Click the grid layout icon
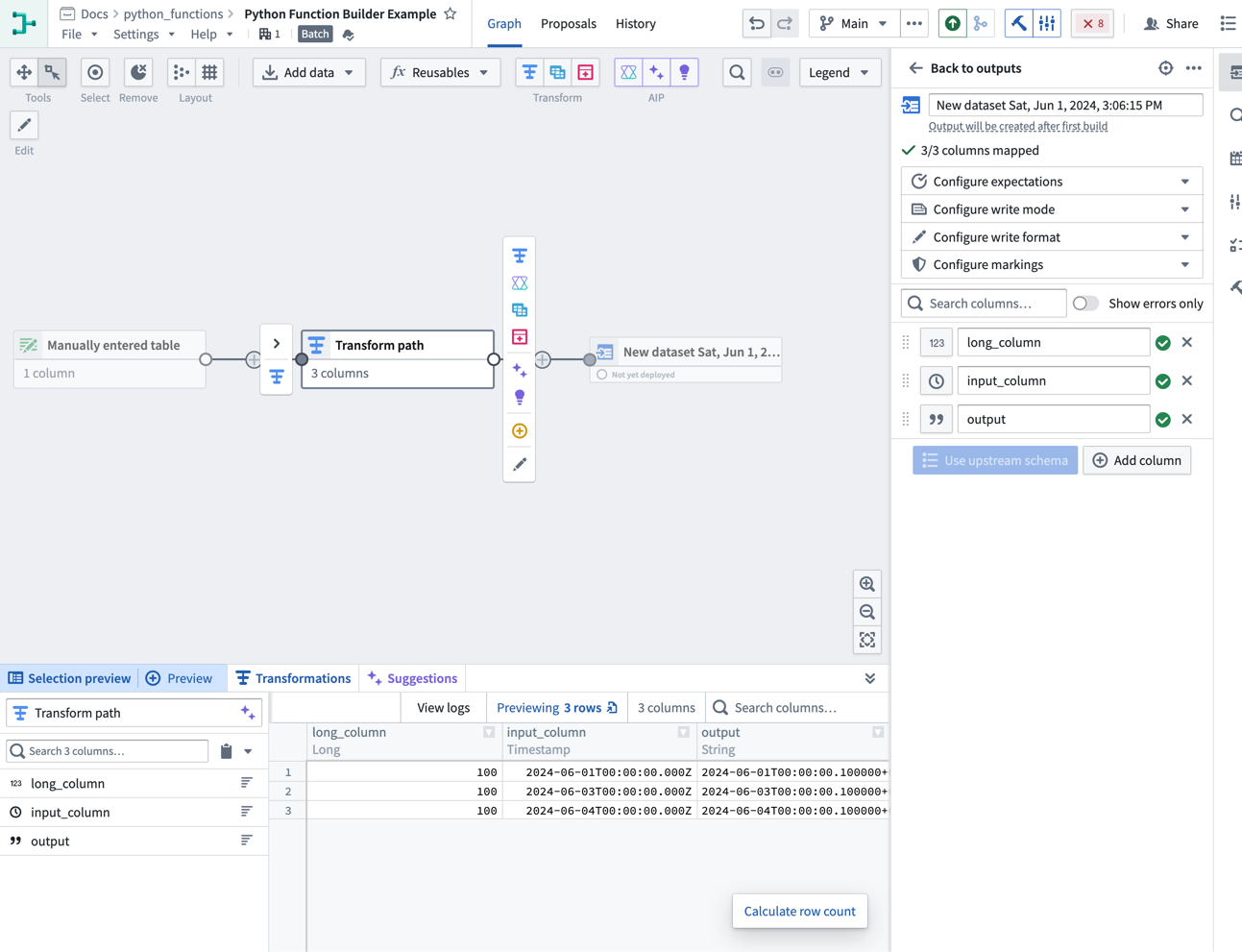Viewport: 1242px width, 952px height. pyautogui.click(x=209, y=72)
